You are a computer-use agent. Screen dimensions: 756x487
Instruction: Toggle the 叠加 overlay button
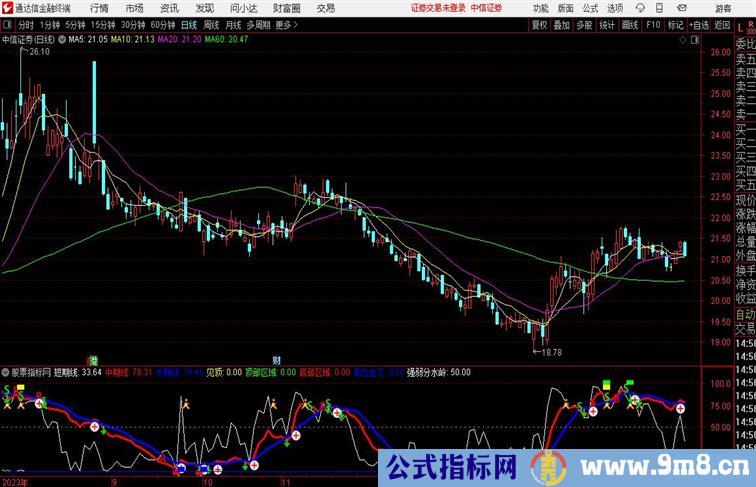(562, 24)
